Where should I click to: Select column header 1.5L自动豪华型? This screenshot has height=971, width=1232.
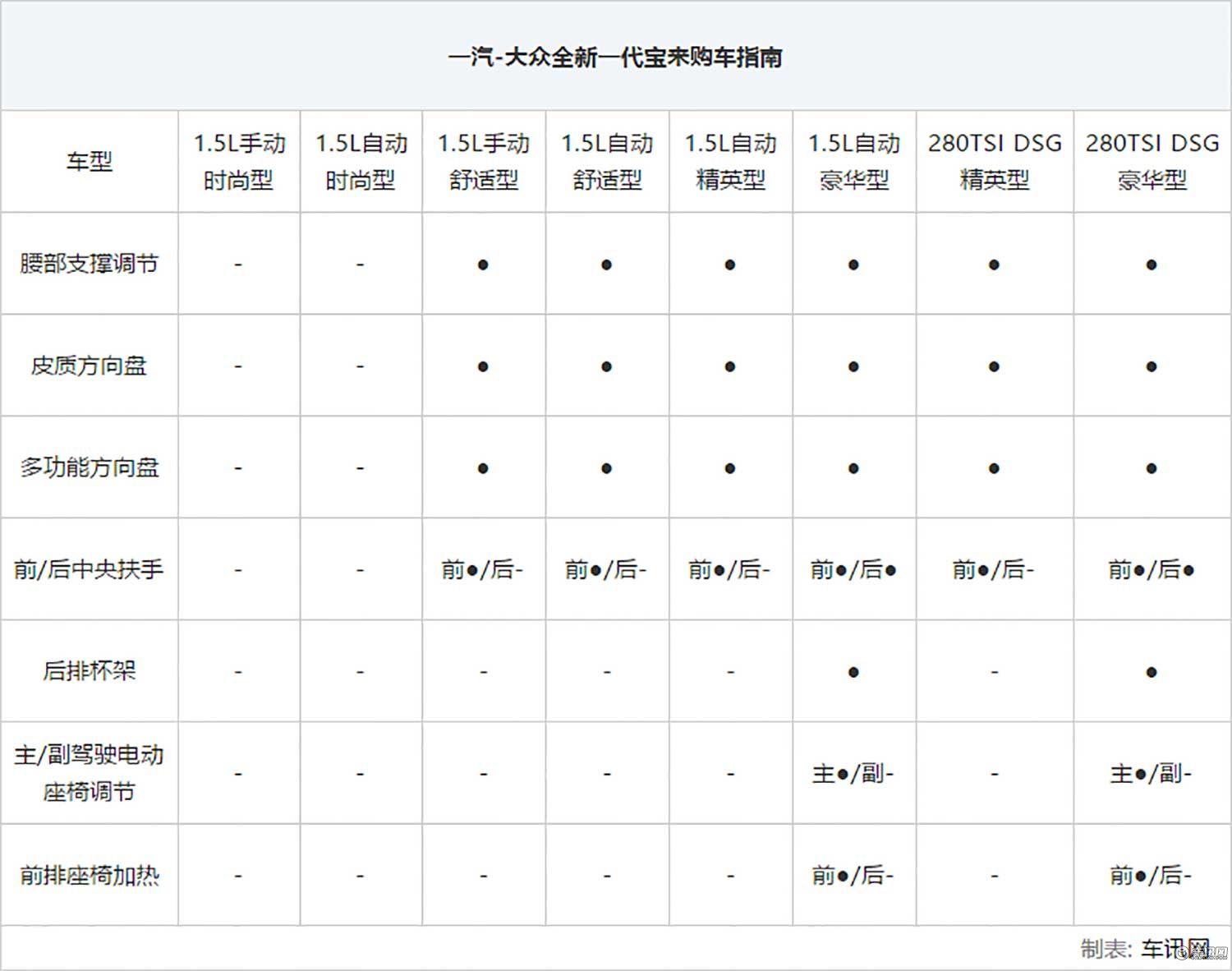tap(854, 161)
